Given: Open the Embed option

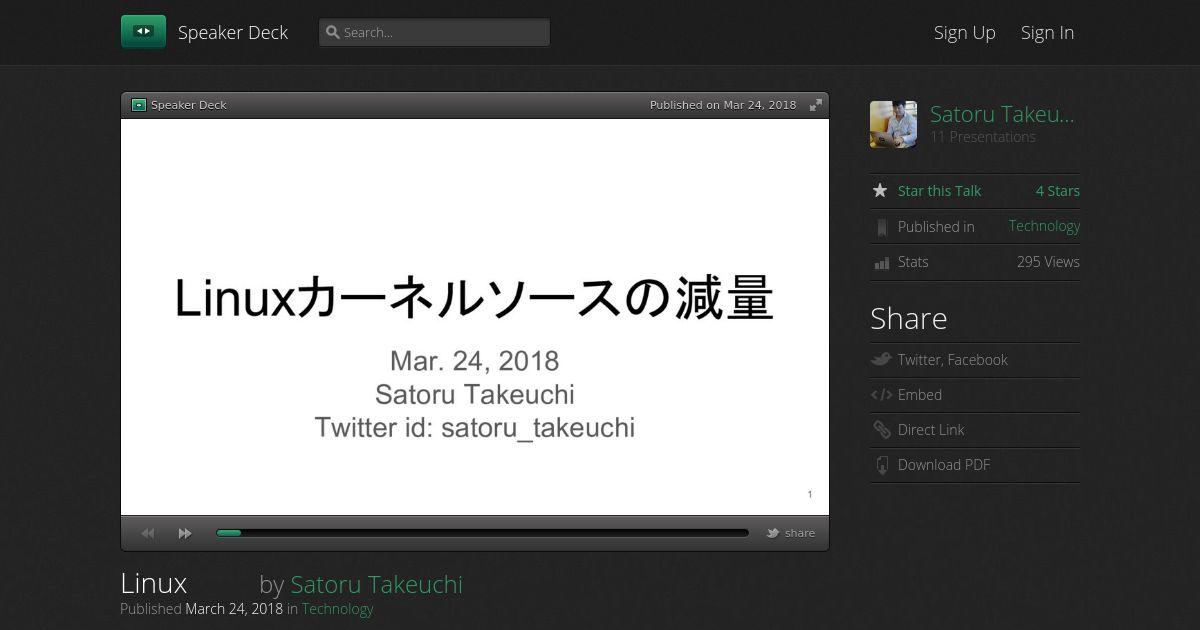Looking at the screenshot, I should [920, 395].
